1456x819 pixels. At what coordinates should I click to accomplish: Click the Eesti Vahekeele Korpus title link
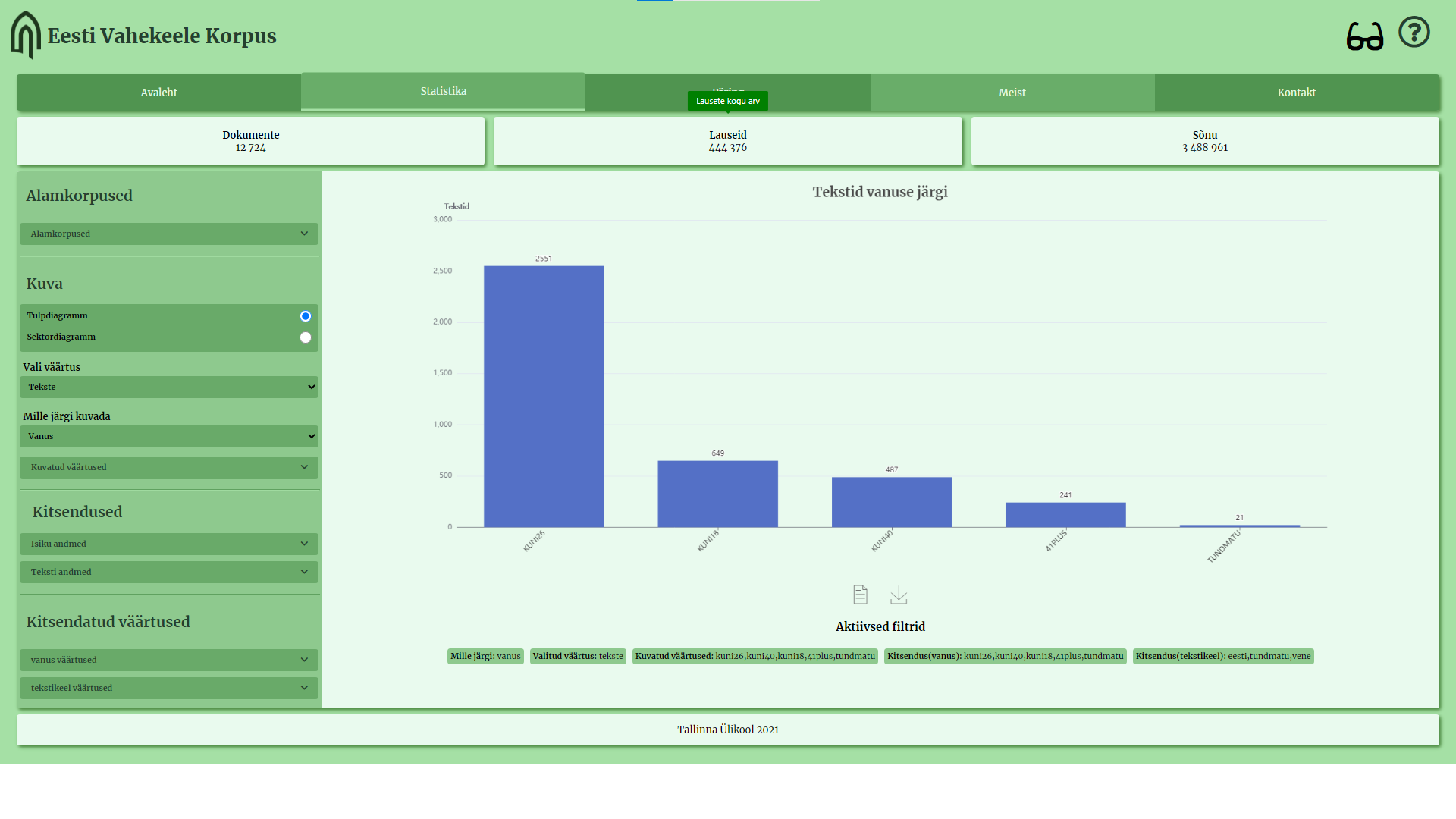point(162,36)
